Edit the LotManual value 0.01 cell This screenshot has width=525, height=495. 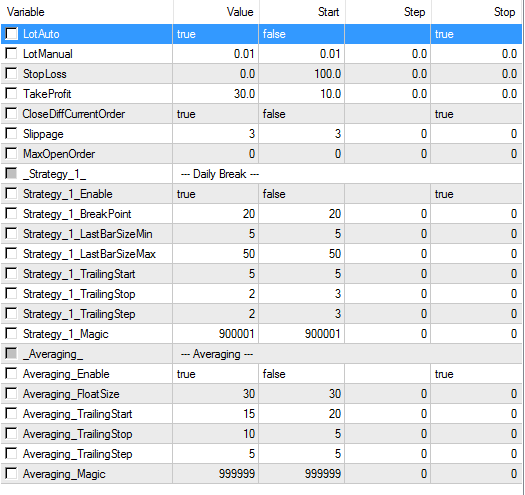click(x=216, y=54)
